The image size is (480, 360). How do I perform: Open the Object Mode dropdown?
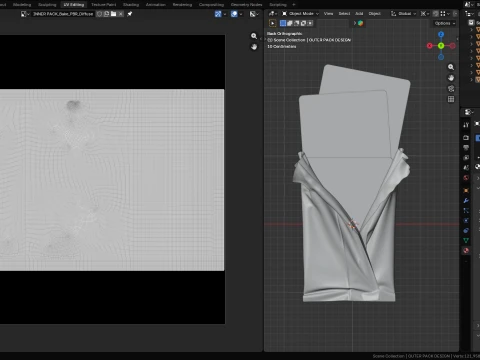tap(301, 14)
